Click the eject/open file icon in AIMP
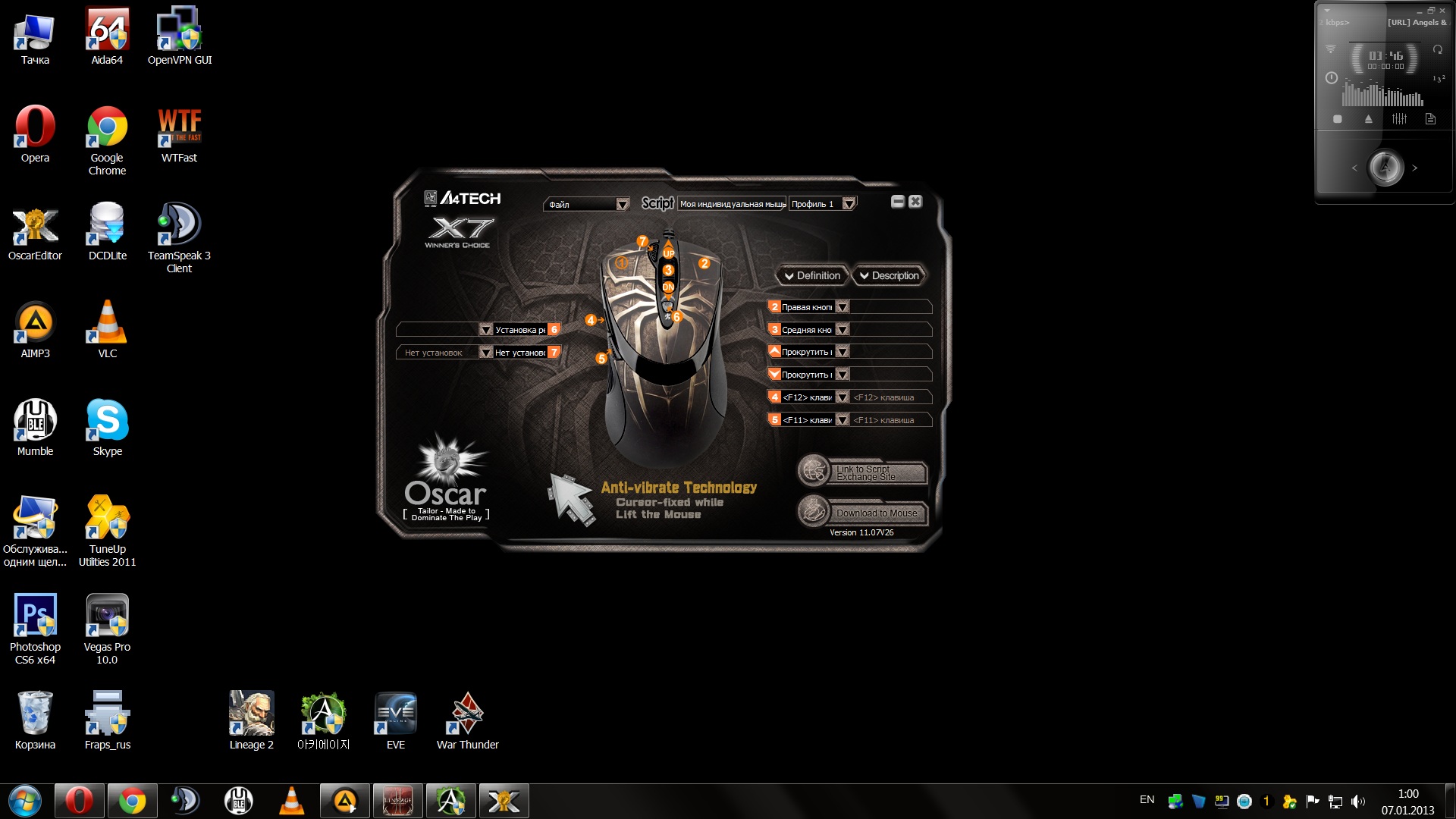The width and height of the screenshot is (1456, 819). 1369,119
